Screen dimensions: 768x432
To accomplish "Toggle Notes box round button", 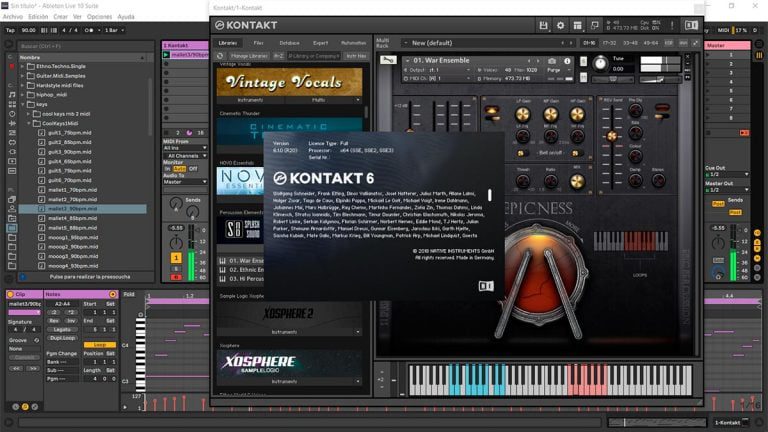I will pos(113,294).
